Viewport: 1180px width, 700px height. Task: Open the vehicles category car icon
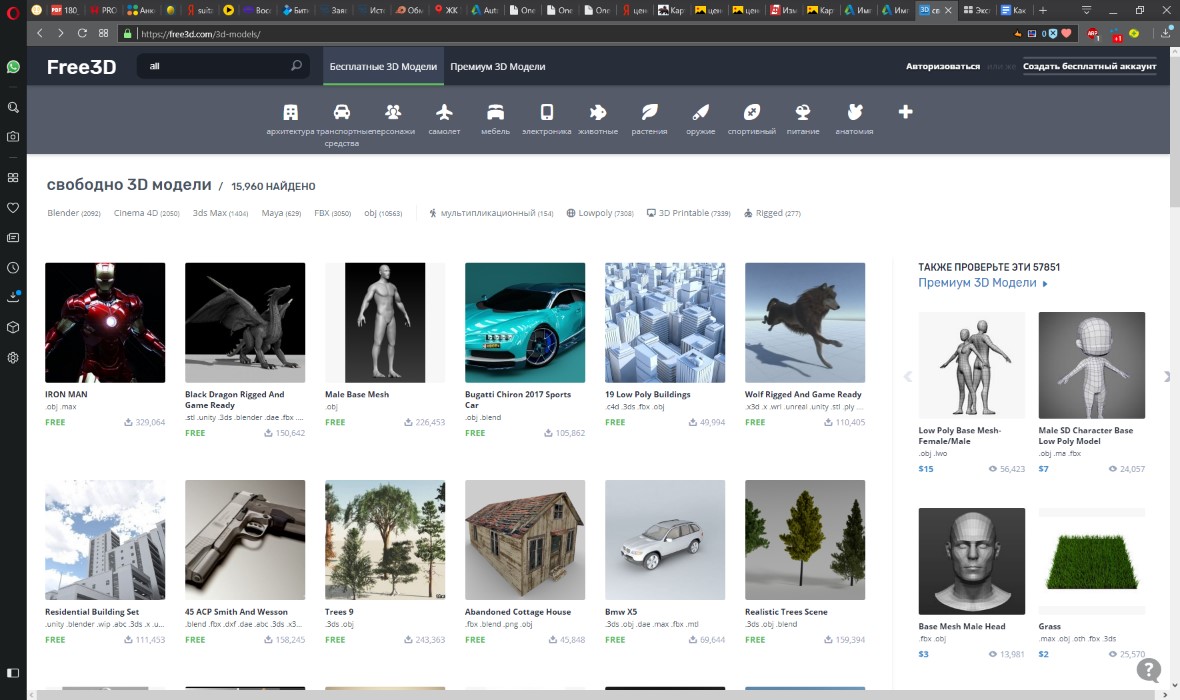click(342, 112)
